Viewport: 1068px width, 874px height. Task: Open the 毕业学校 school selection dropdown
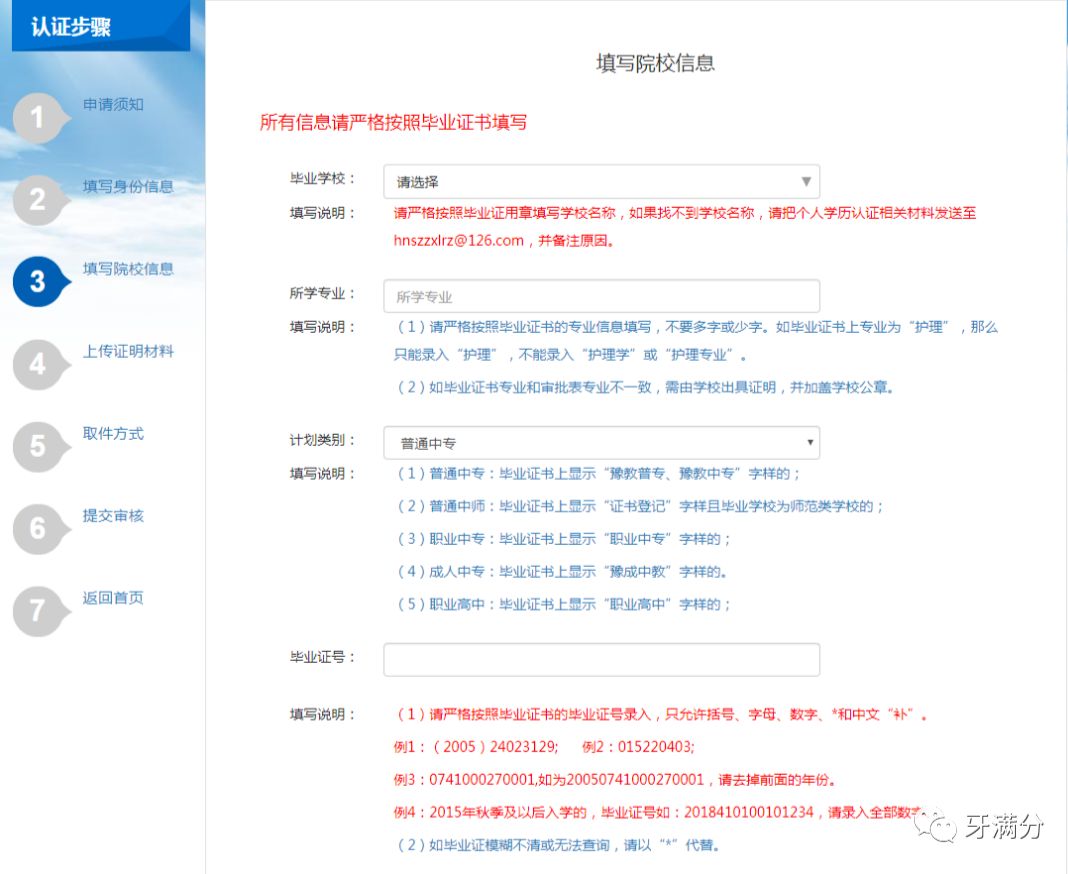click(x=600, y=181)
